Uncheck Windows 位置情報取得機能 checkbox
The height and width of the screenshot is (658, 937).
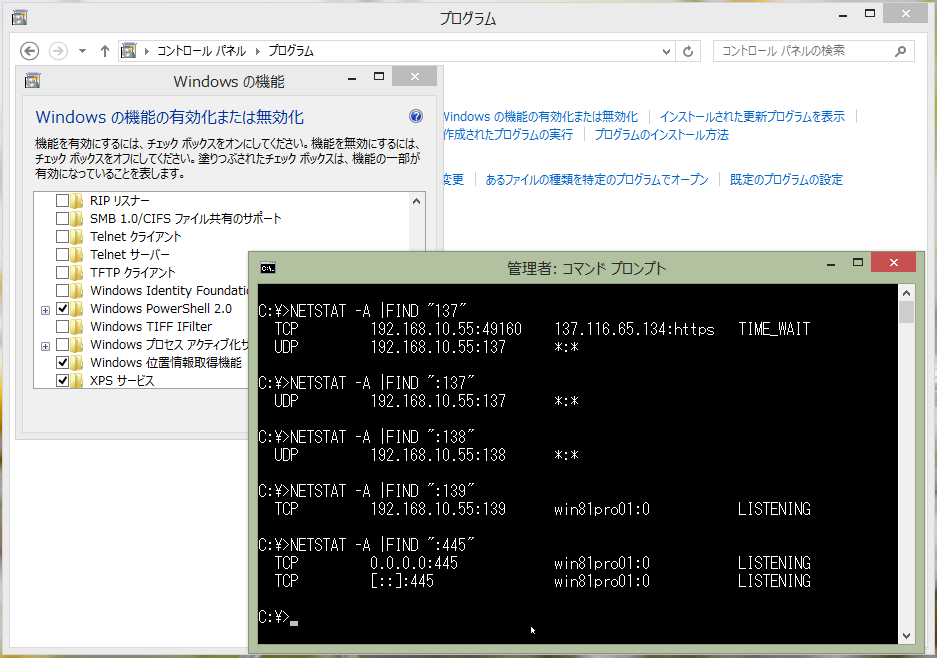62,362
